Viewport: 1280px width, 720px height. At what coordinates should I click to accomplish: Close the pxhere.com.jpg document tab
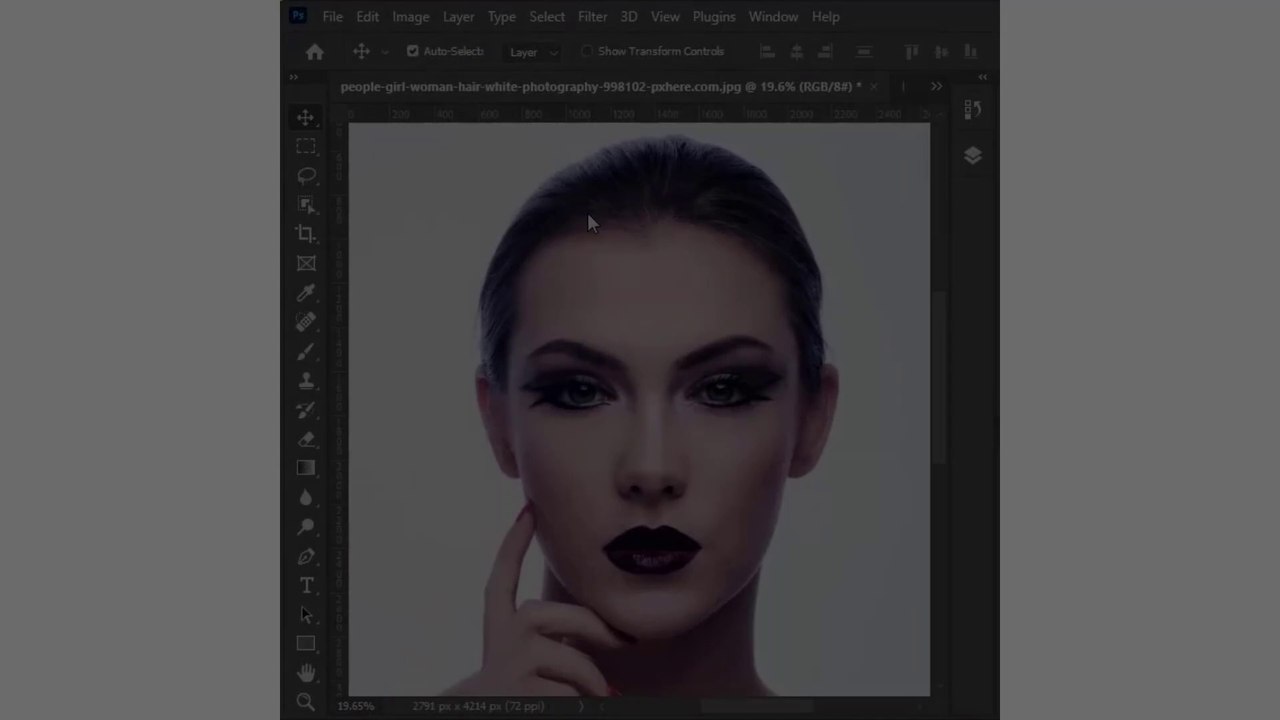[873, 87]
